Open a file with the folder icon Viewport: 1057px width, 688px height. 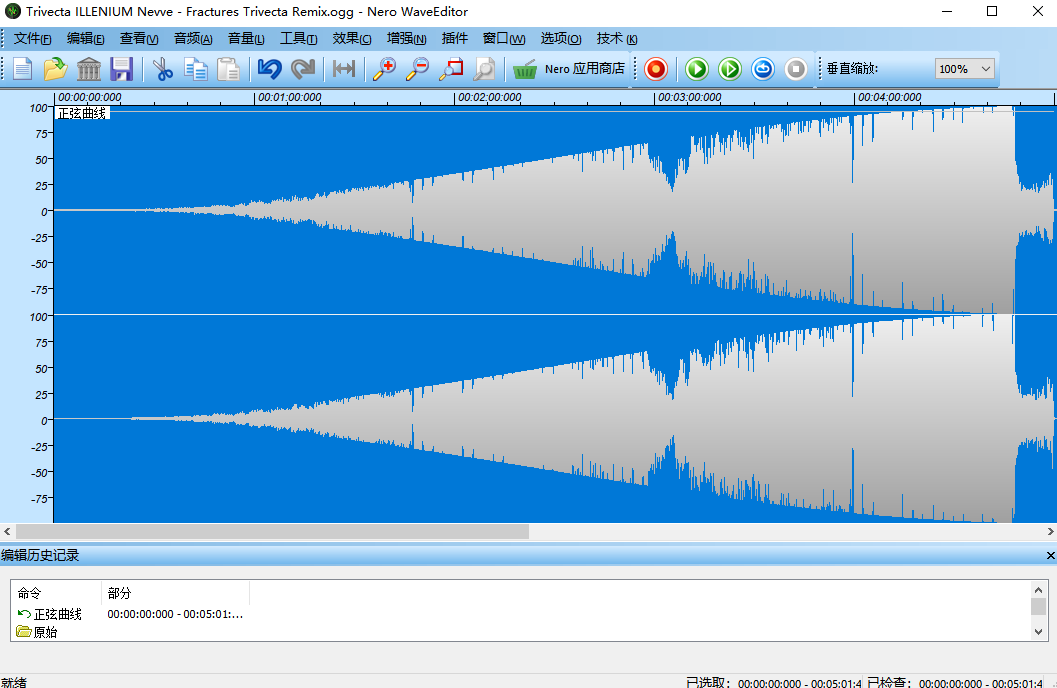point(55,69)
